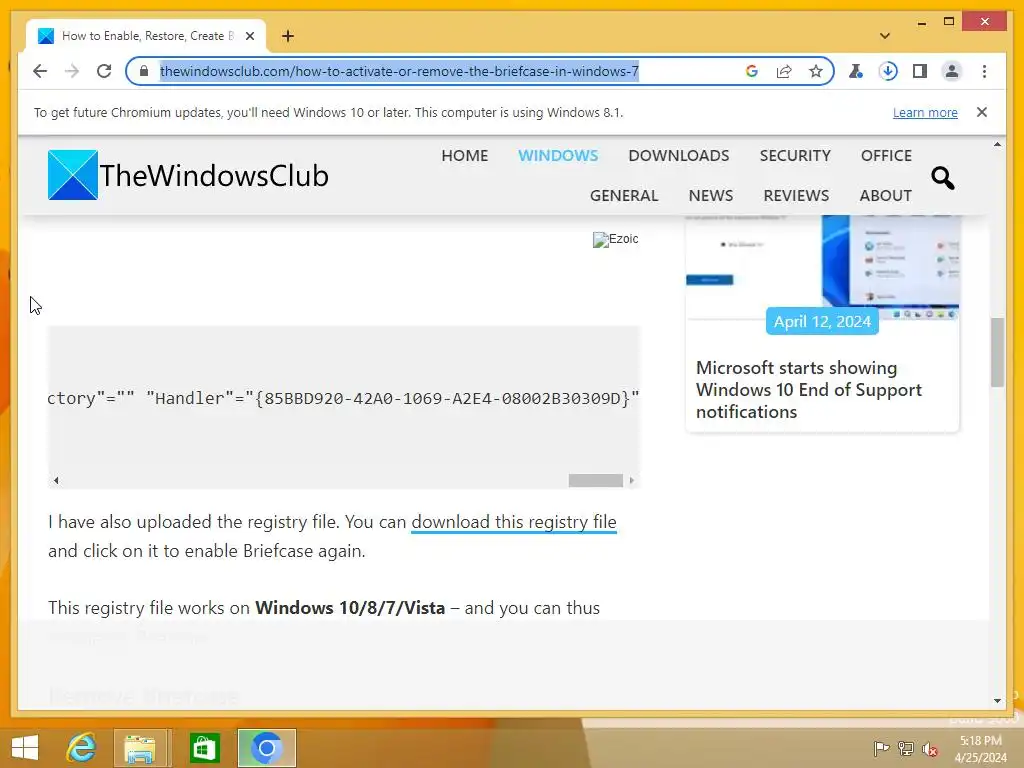Open a new browser tab

click(x=288, y=36)
